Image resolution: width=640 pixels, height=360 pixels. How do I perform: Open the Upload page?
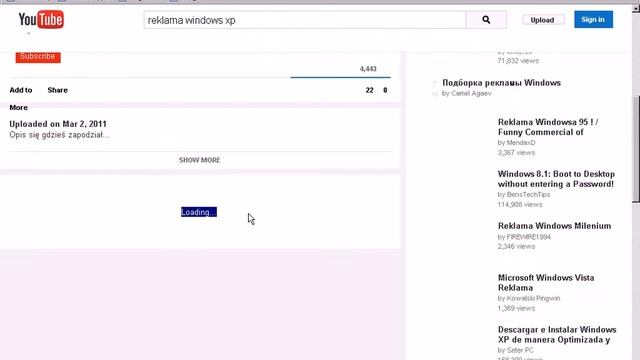pos(542,20)
